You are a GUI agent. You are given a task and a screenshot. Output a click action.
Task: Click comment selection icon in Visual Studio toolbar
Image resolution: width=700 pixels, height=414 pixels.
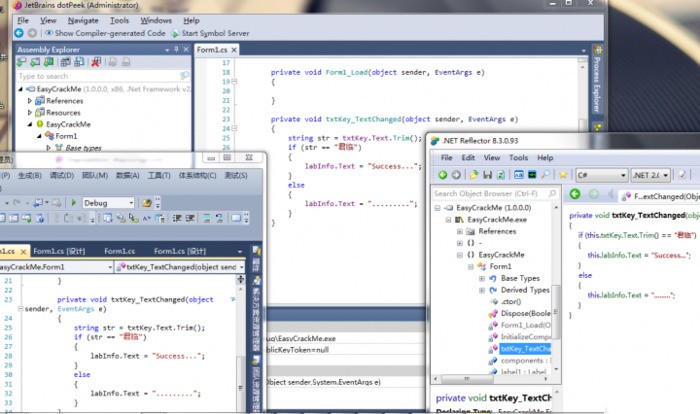click(x=207, y=218)
